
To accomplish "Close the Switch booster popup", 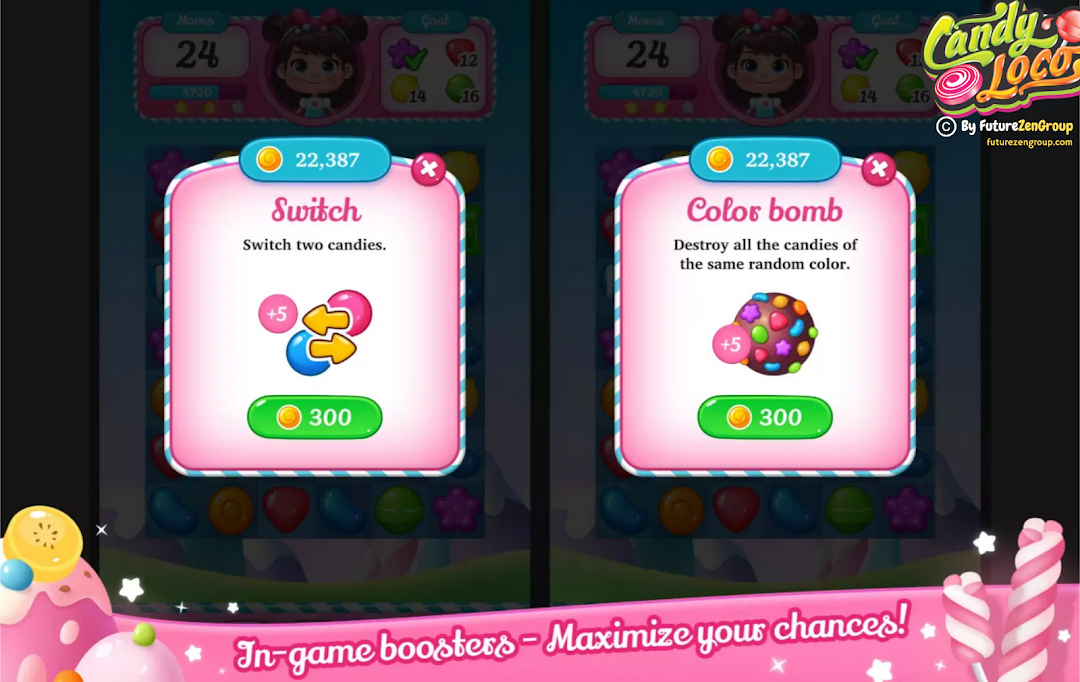I will 428,168.
